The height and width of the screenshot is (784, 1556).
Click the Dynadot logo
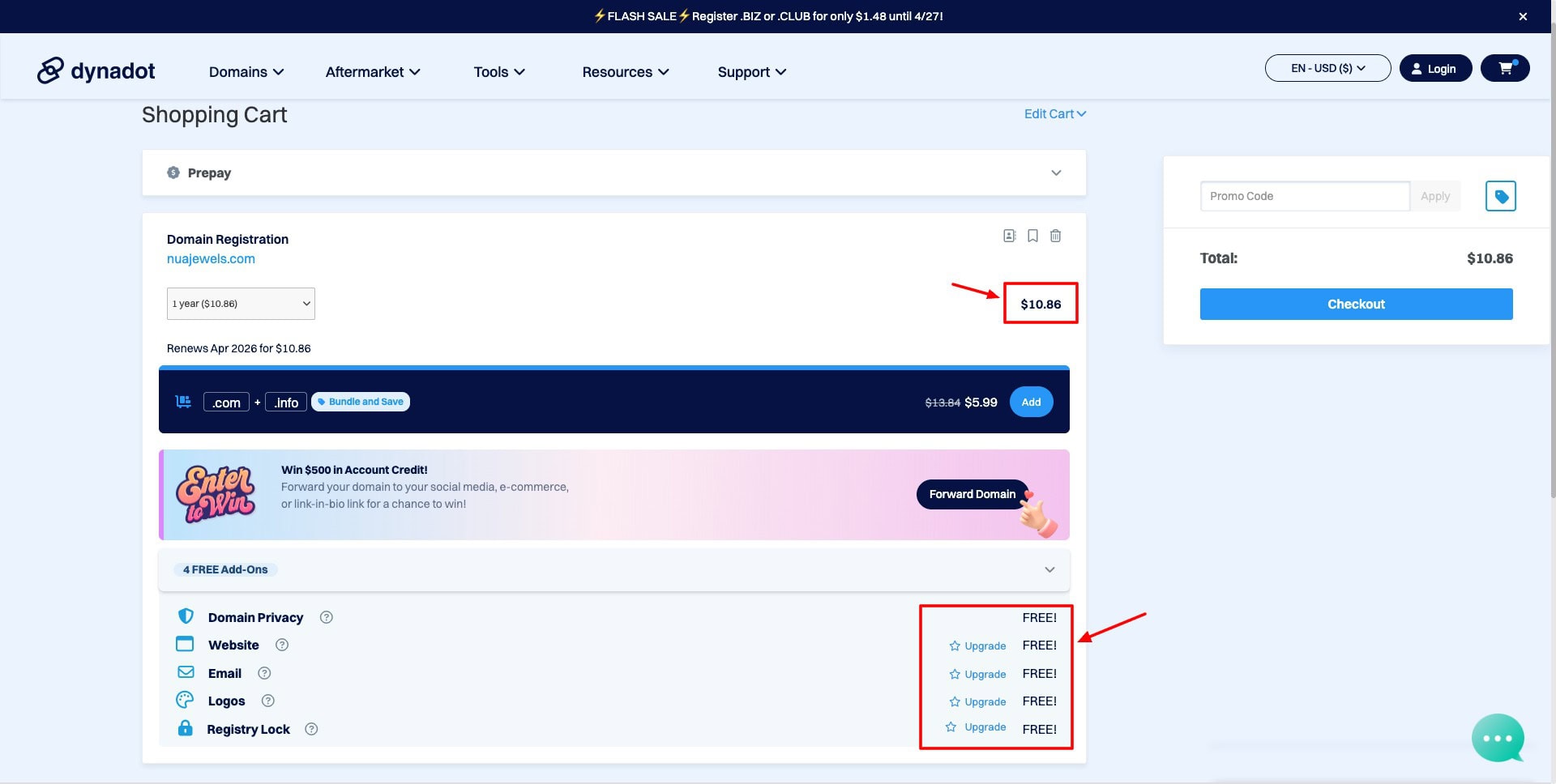96,71
